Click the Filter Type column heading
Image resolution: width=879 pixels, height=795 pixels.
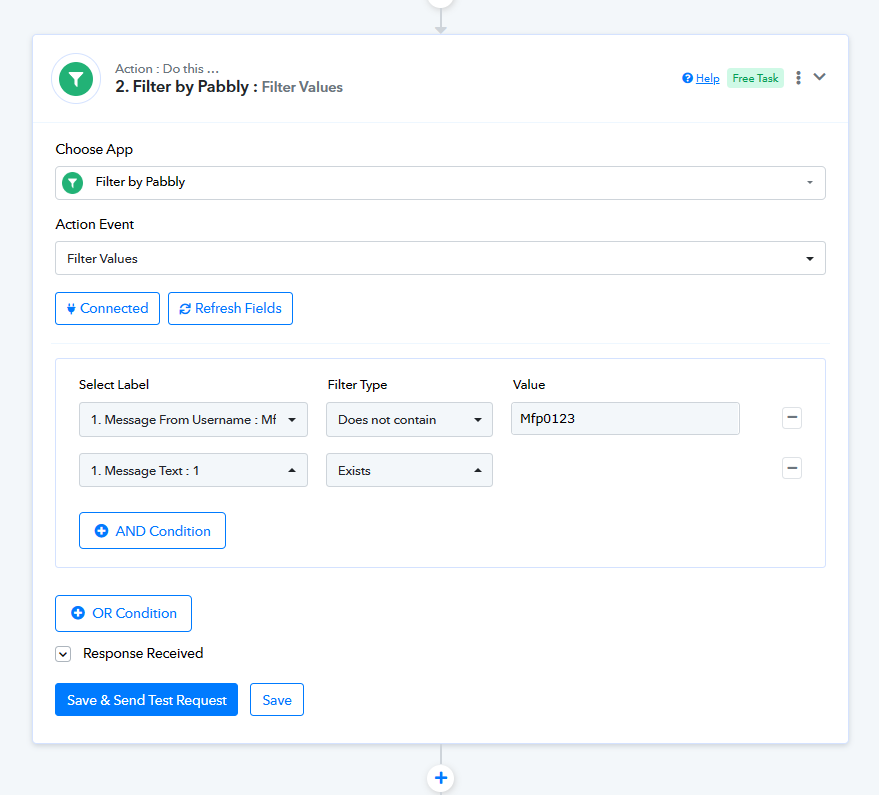coord(357,385)
